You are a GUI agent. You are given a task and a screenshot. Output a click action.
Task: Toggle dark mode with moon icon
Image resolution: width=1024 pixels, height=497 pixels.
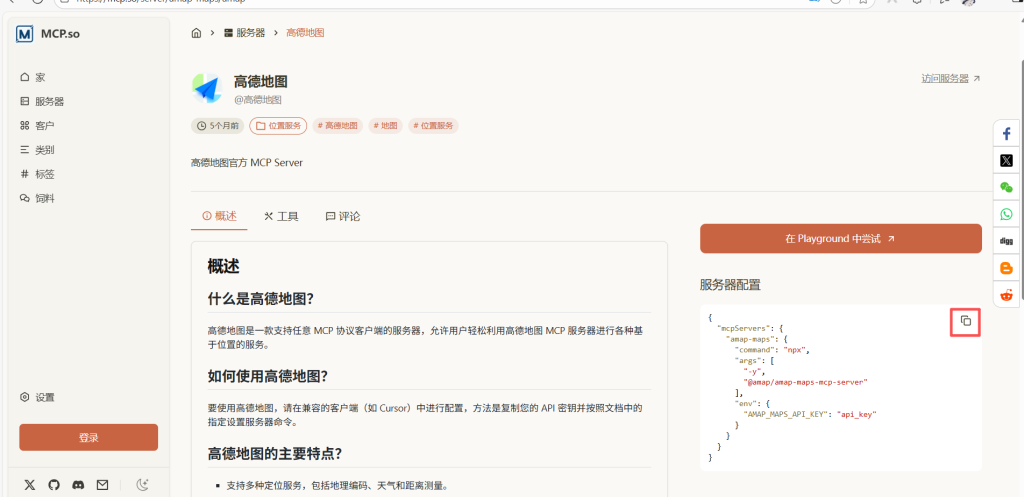(x=143, y=485)
